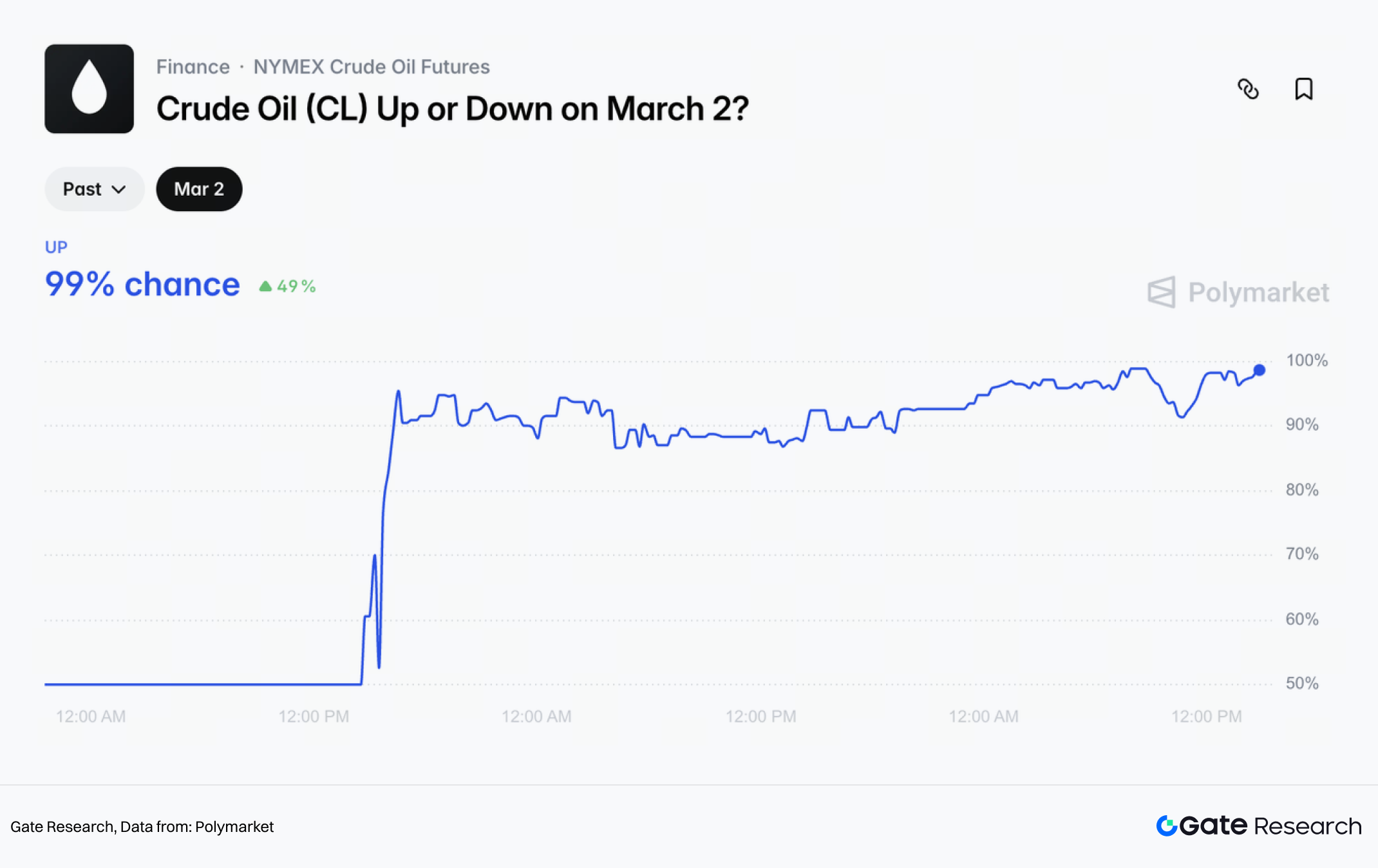This screenshot has width=1378, height=868.
Task: Bookmark this Crude Oil market
Action: click(1303, 89)
